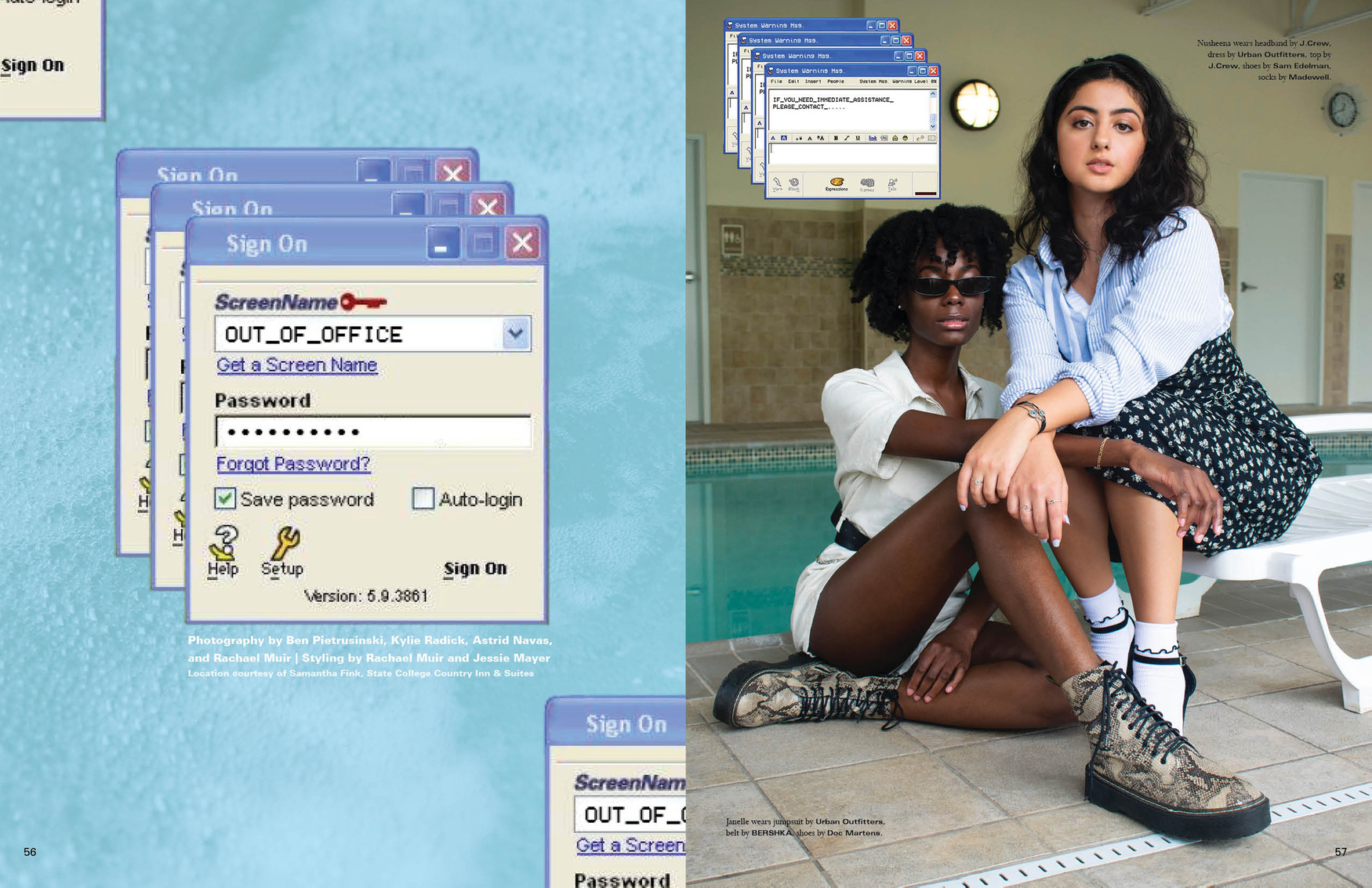The image size is (1372, 888).
Task: Click the empty message input box
Action: 853,154
